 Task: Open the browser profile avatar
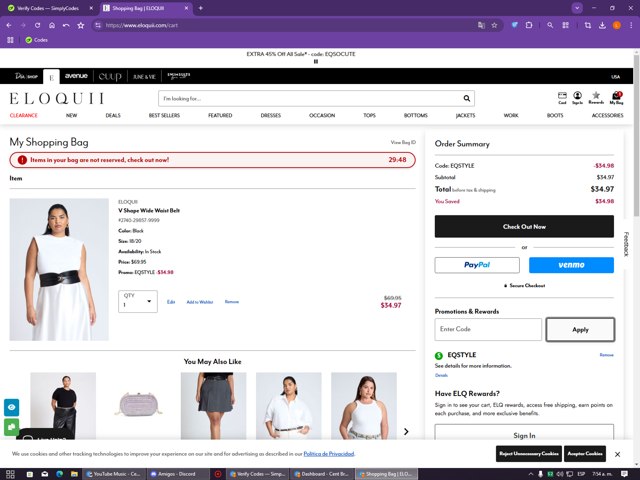tap(617, 25)
